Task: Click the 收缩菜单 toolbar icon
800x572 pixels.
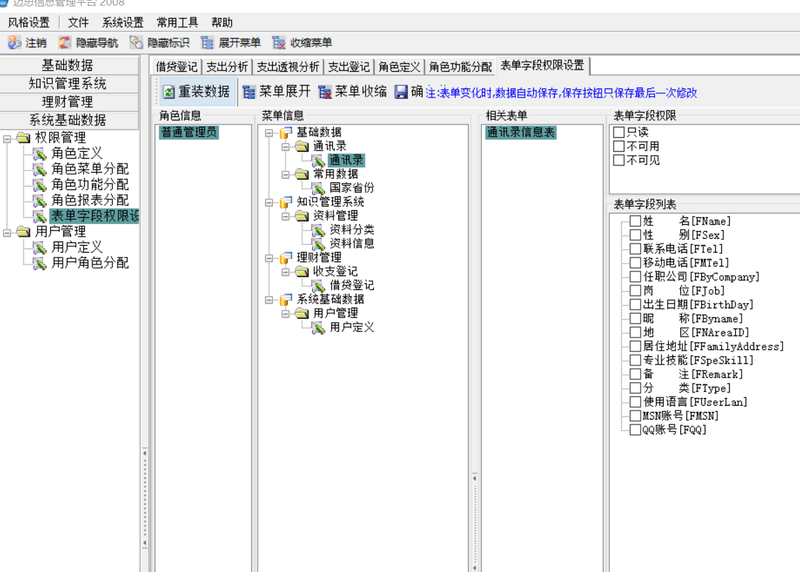Action: pyautogui.click(x=278, y=43)
